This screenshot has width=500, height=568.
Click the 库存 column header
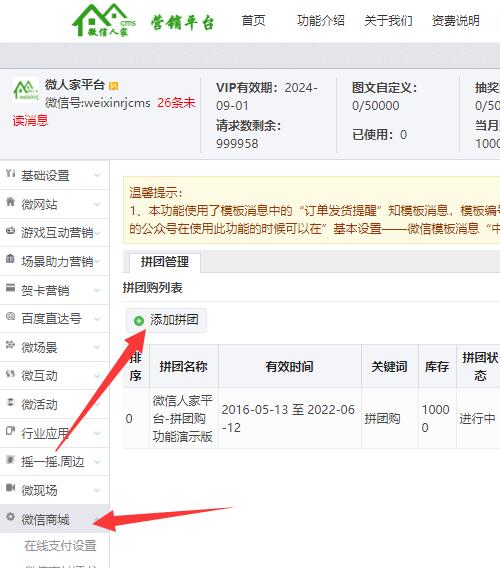[x=437, y=366]
